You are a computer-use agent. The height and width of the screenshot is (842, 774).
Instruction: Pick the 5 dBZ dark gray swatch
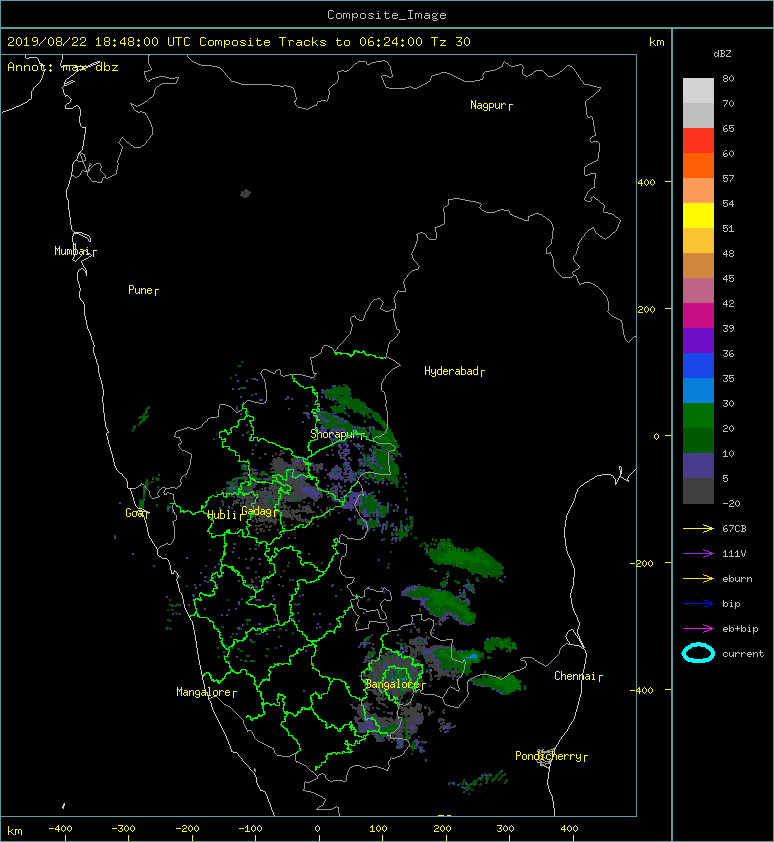point(698,490)
